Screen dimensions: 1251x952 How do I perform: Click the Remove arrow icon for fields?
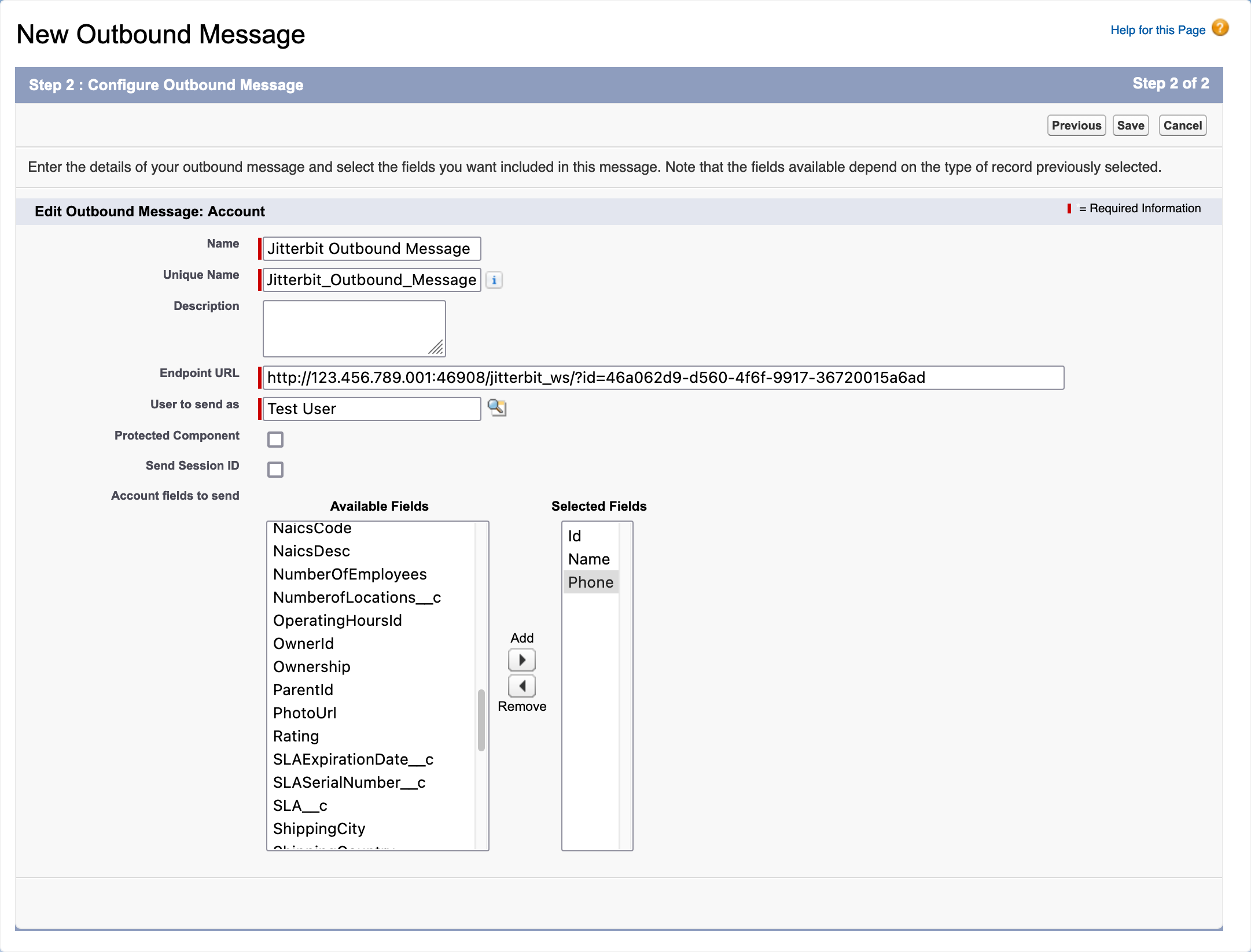point(522,685)
